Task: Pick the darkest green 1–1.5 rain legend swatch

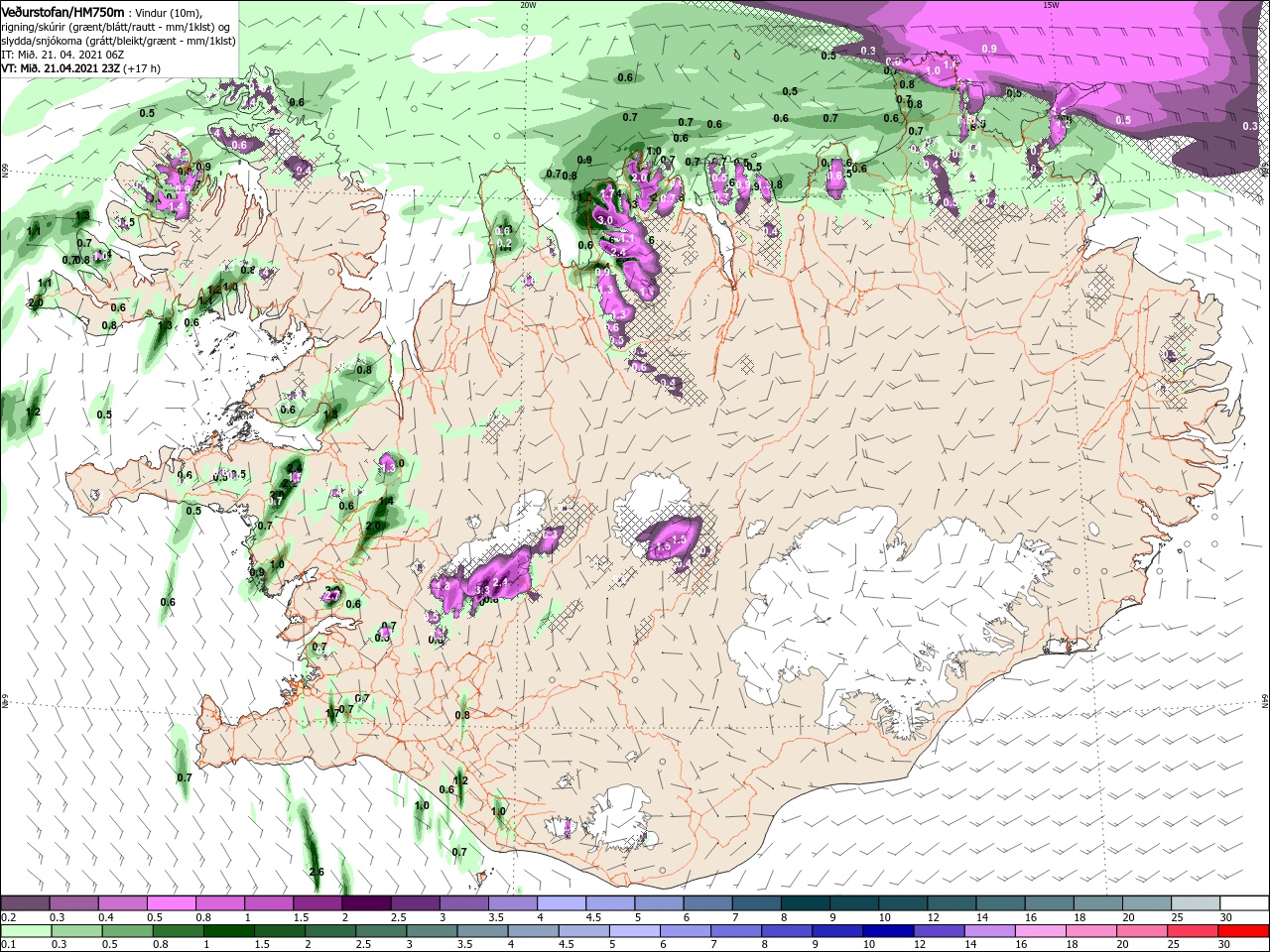Action: coord(228,931)
